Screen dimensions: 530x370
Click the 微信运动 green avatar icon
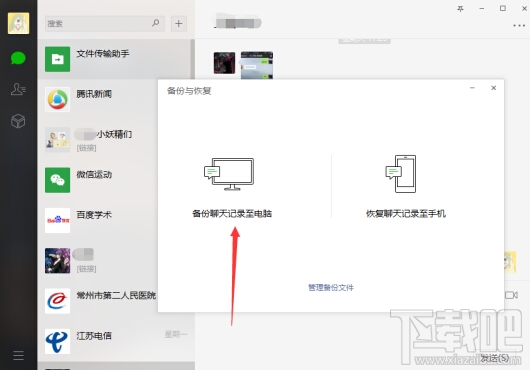click(57, 180)
